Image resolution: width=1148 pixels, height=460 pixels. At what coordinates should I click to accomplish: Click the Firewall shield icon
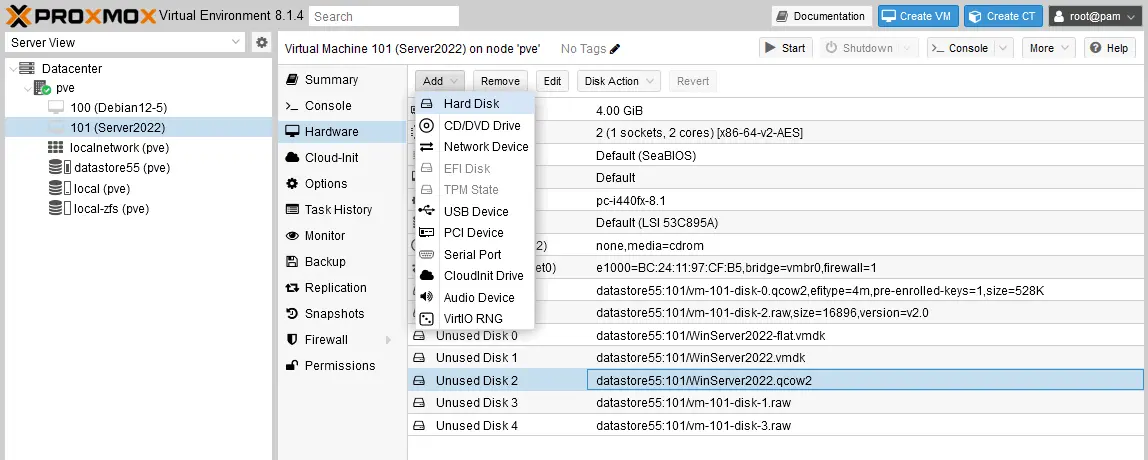(292, 340)
